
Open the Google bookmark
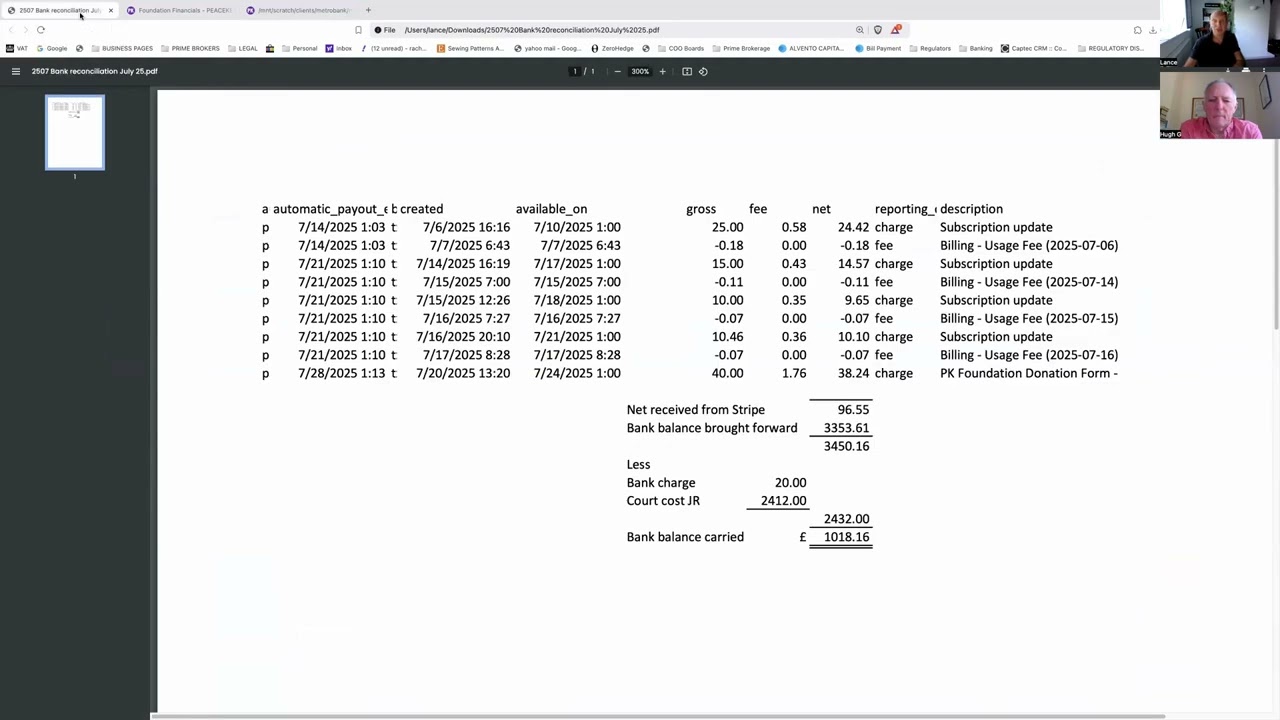click(52, 48)
